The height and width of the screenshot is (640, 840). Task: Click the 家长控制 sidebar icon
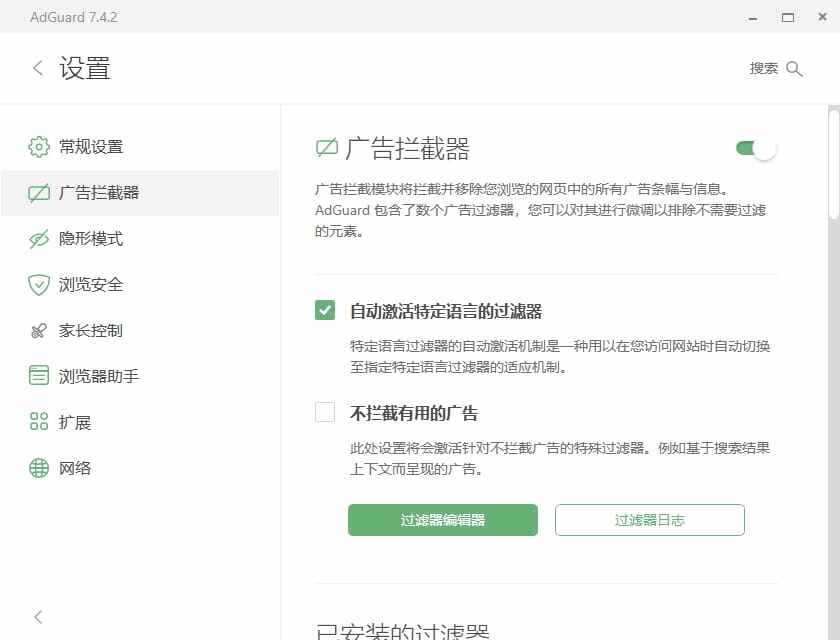tap(39, 331)
